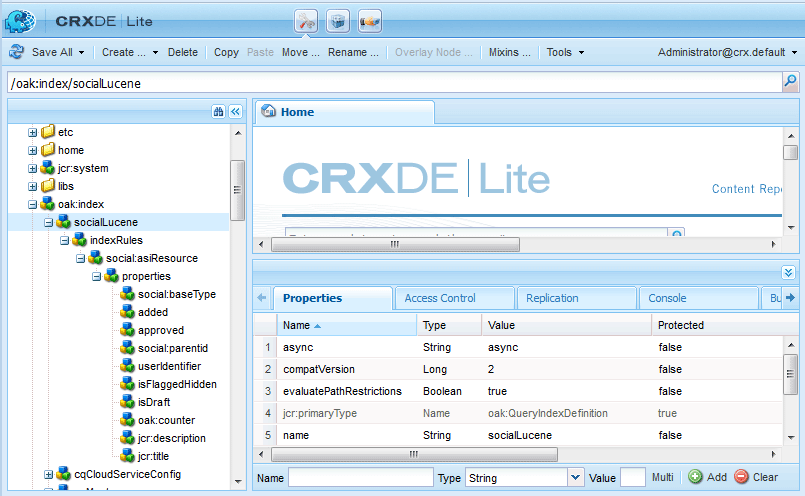Screen dimensions: 805x496
Task: Select the evaluatePathRestrictions property row
Action: pos(518,391)
